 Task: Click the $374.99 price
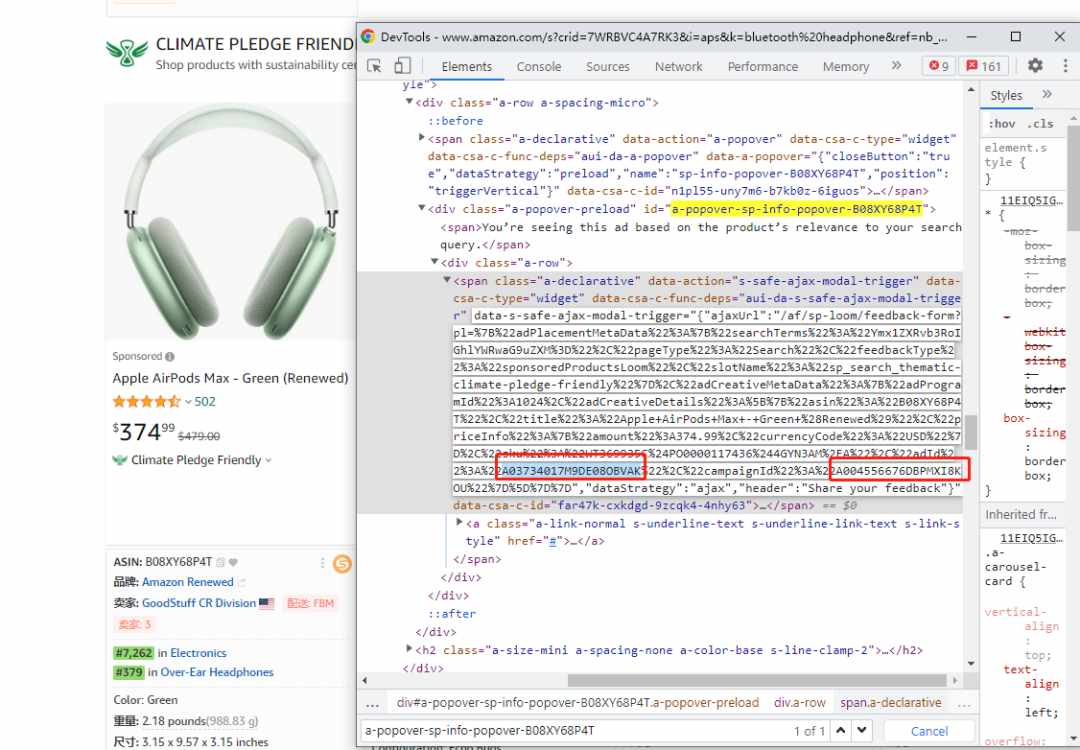click(x=144, y=432)
